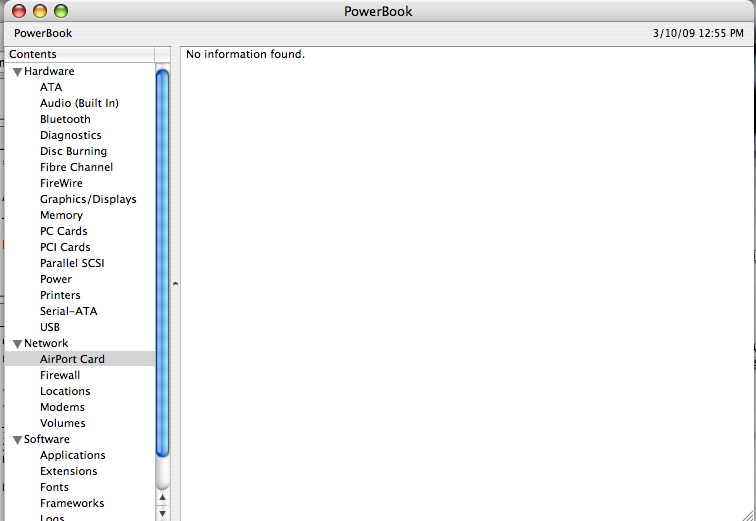Collapse the Network disclosure triangle
The width and height of the screenshot is (756, 521).
point(17,344)
